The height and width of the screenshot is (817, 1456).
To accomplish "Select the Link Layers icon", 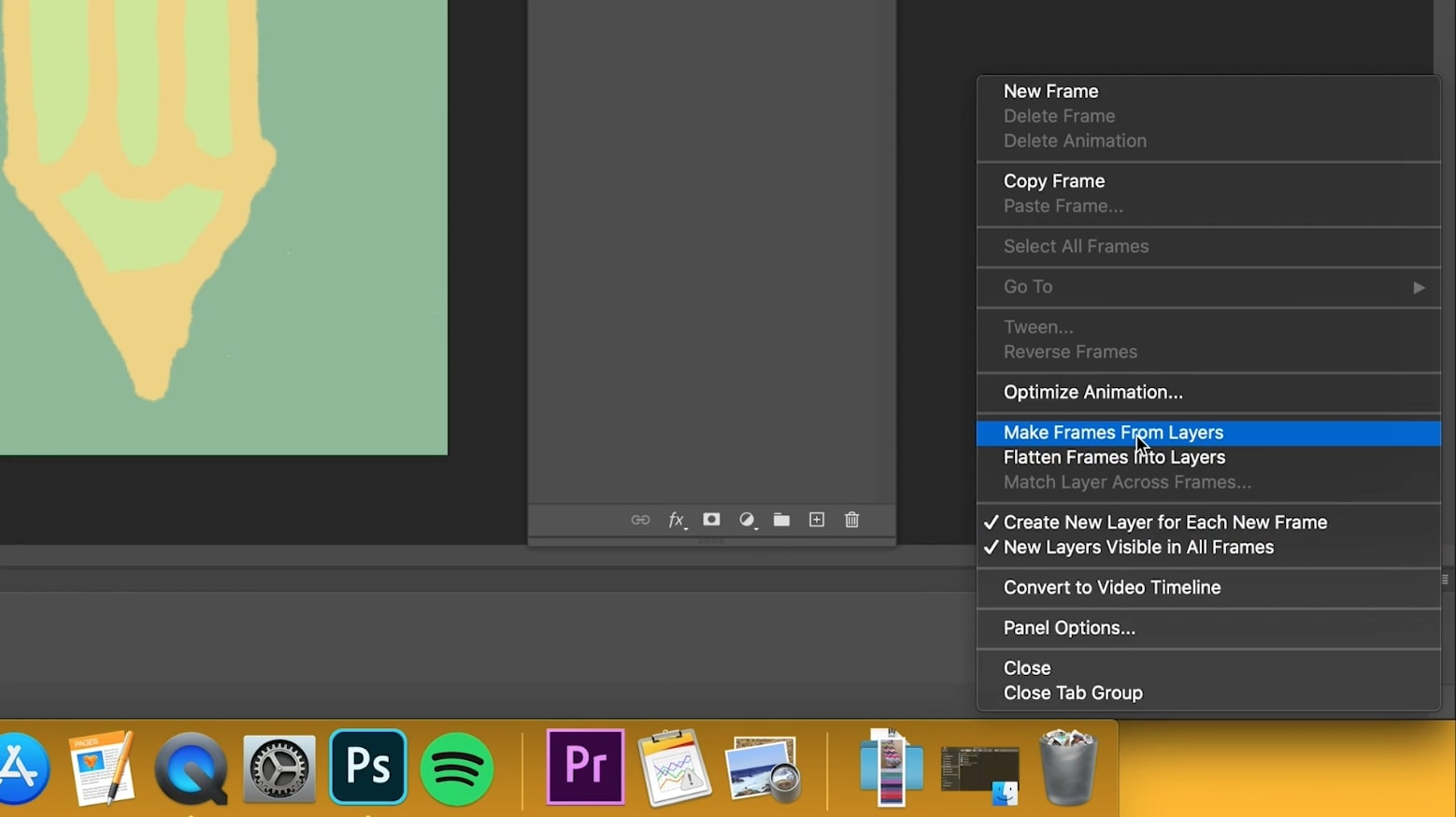I will pos(640,520).
